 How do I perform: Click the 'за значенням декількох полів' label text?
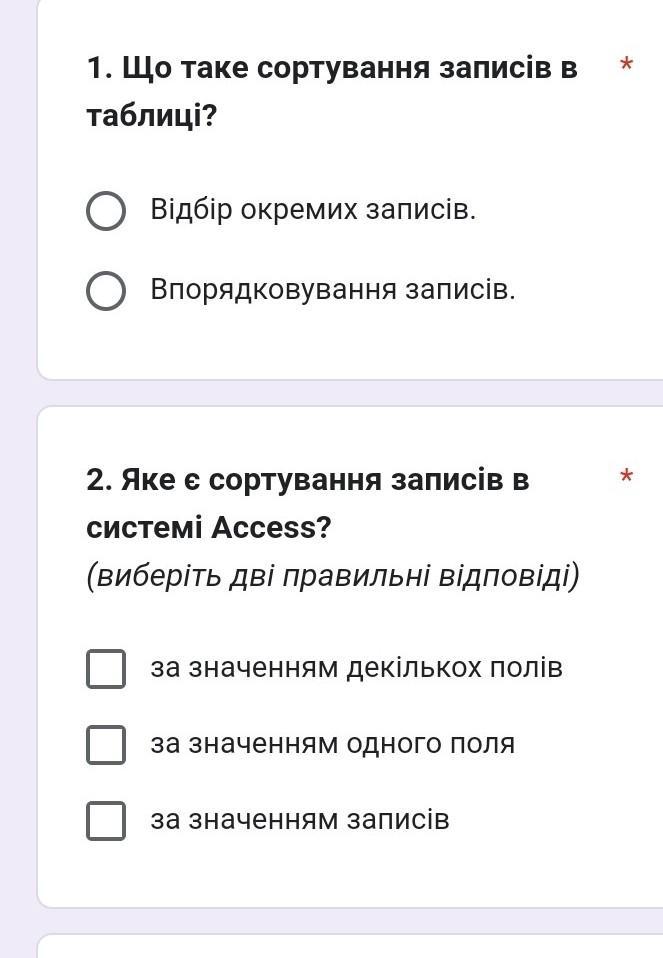tap(356, 667)
